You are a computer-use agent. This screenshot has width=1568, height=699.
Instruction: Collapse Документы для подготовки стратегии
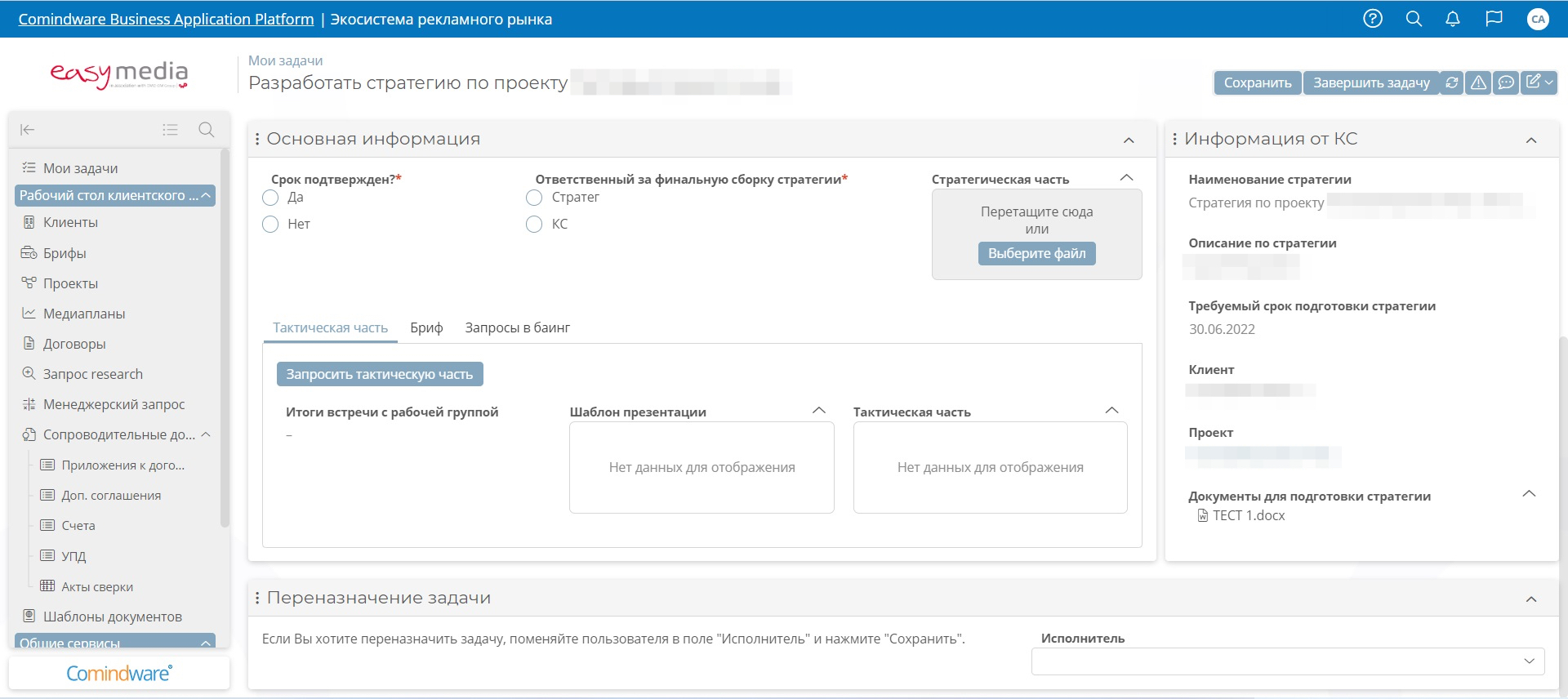(x=1530, y=494)
